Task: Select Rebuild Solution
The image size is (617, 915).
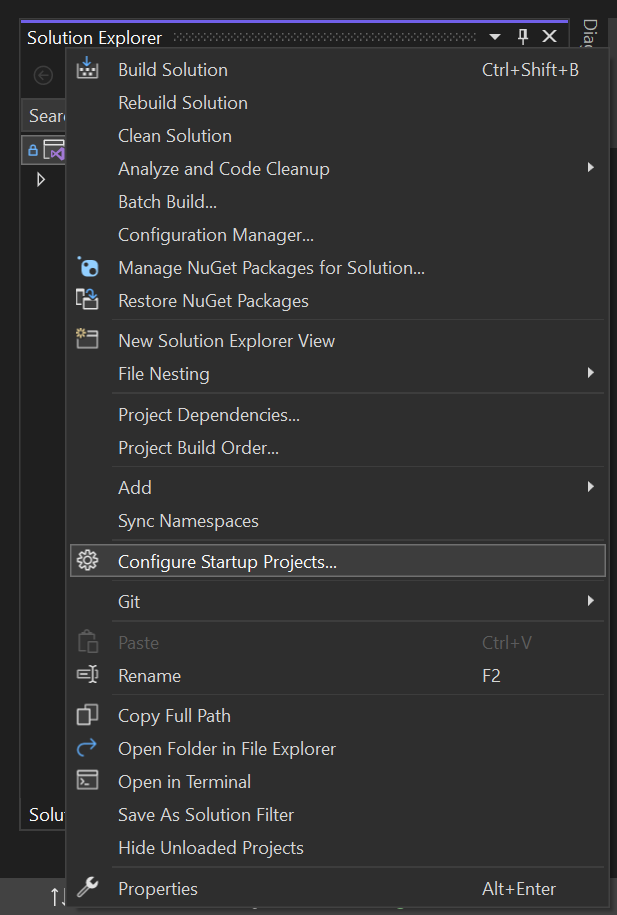Action: (183, 102)
